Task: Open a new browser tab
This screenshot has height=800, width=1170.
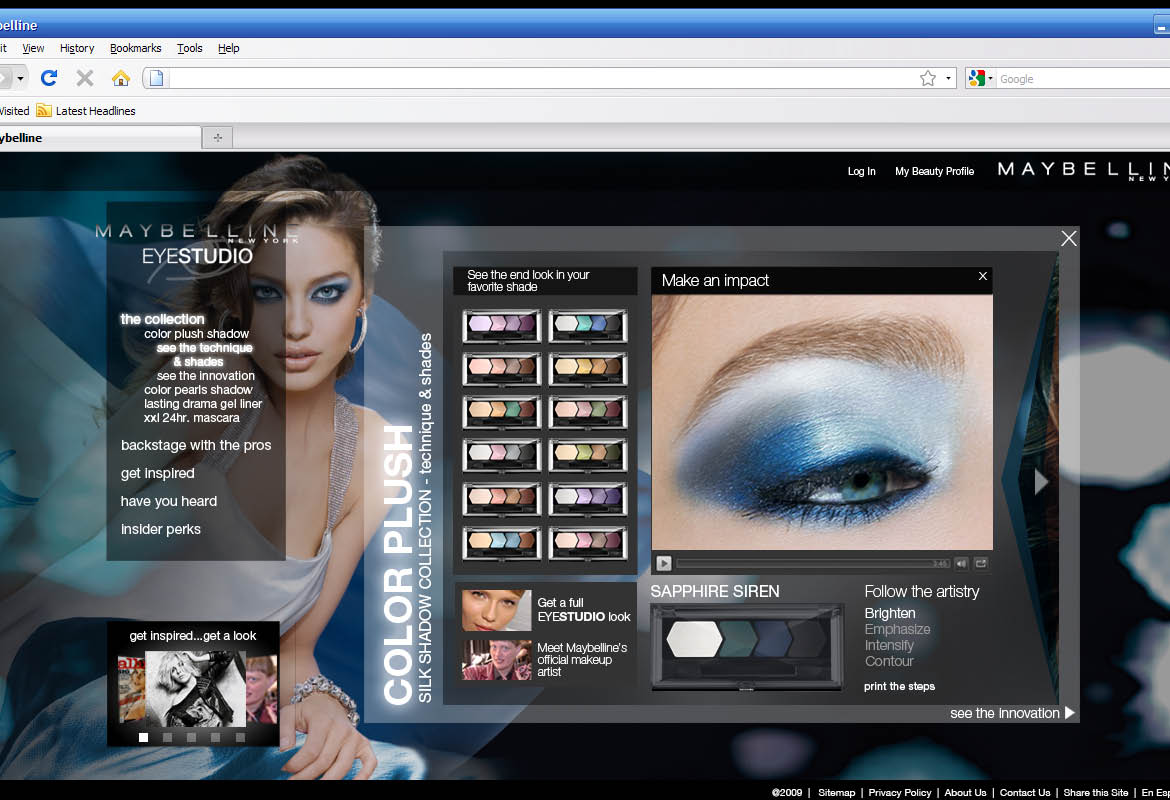Action: click(x=217, y=138)
